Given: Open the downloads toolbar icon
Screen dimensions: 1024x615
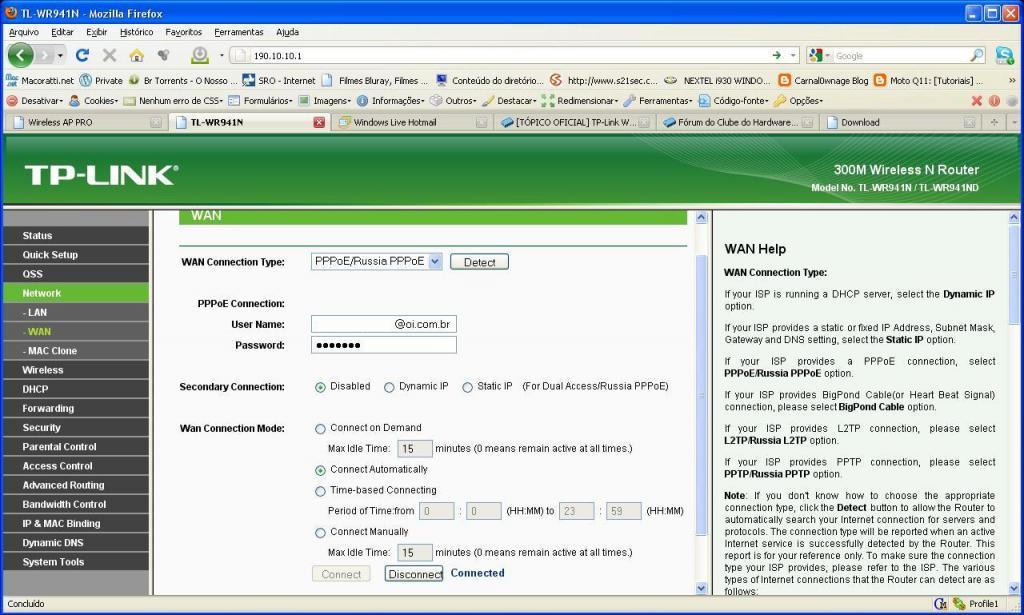Looking at the screenshot, I should (x=199, y=55).
